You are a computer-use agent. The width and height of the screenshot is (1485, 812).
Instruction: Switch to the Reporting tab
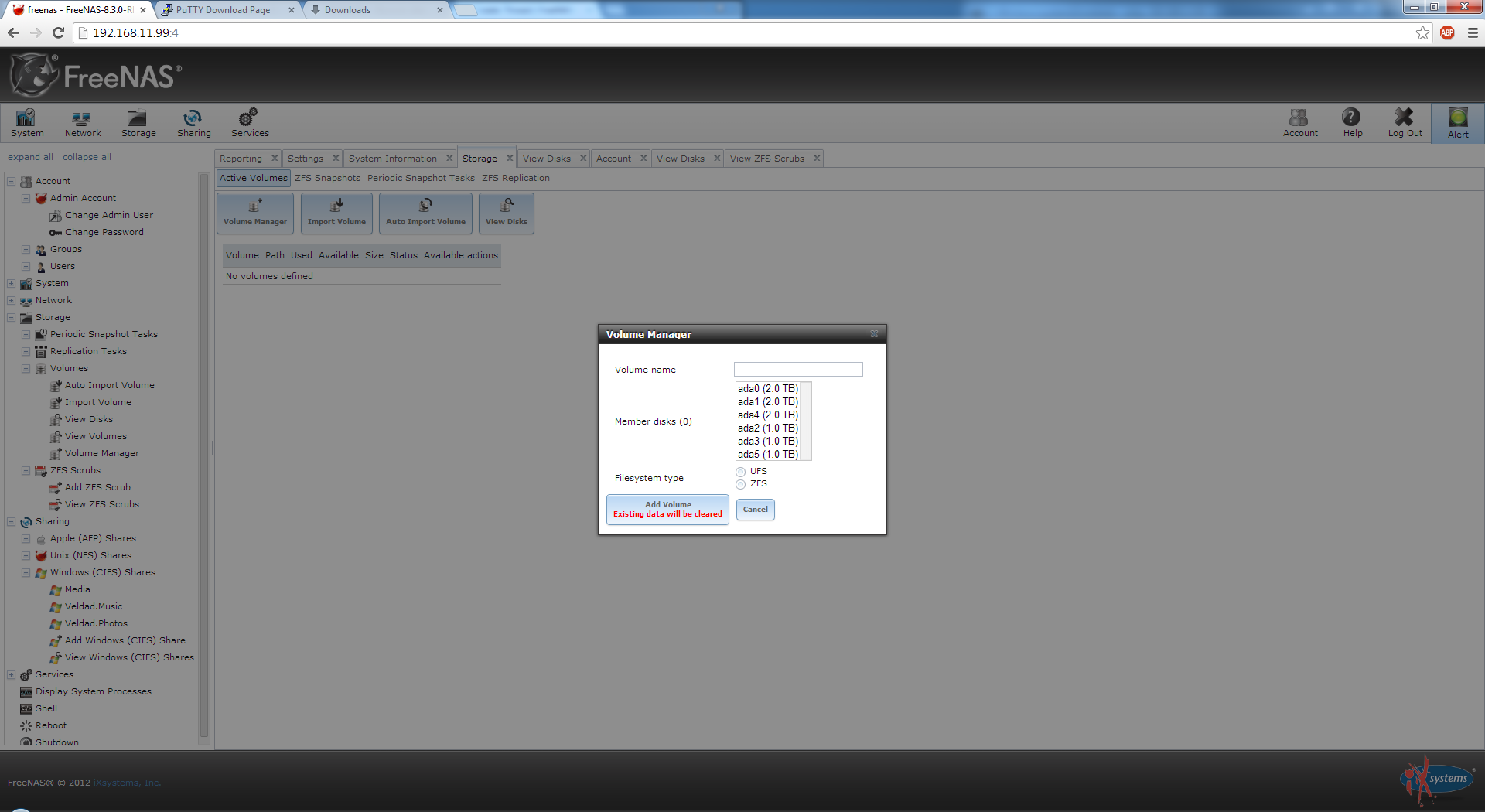pos(241,159)
